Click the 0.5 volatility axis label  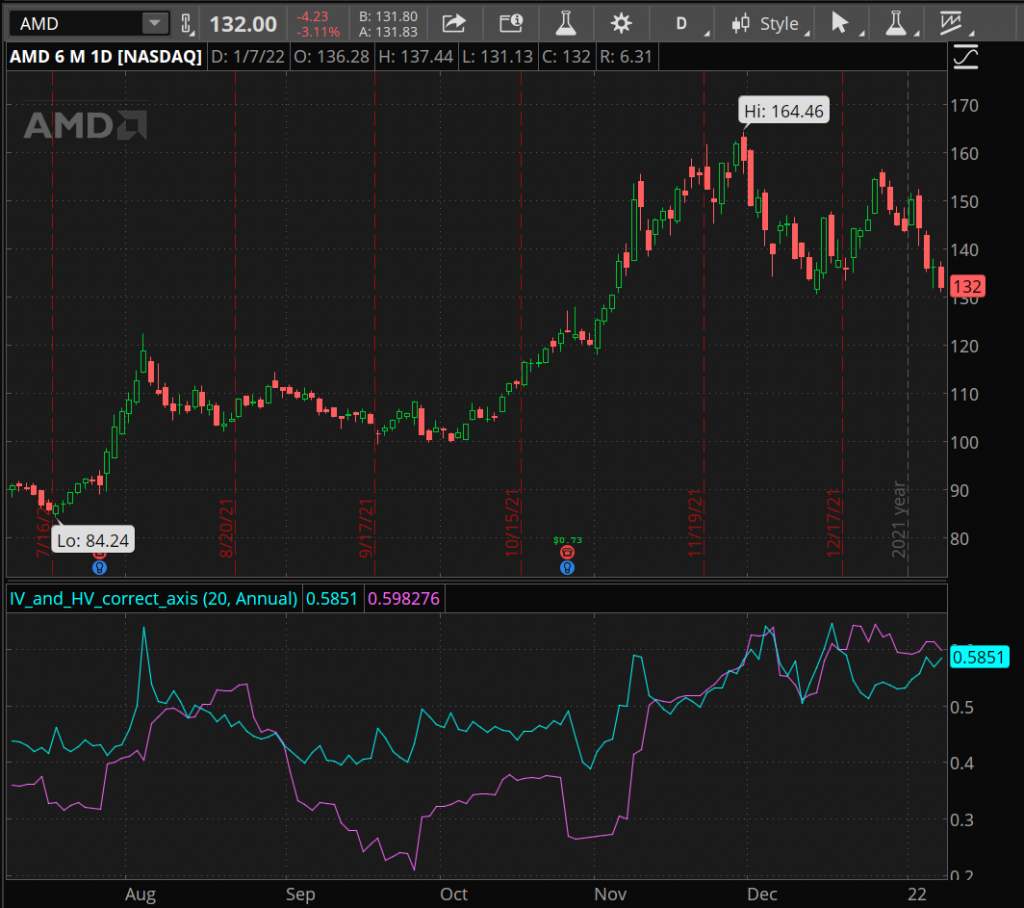pyautogui.click(x=962, y=707)
